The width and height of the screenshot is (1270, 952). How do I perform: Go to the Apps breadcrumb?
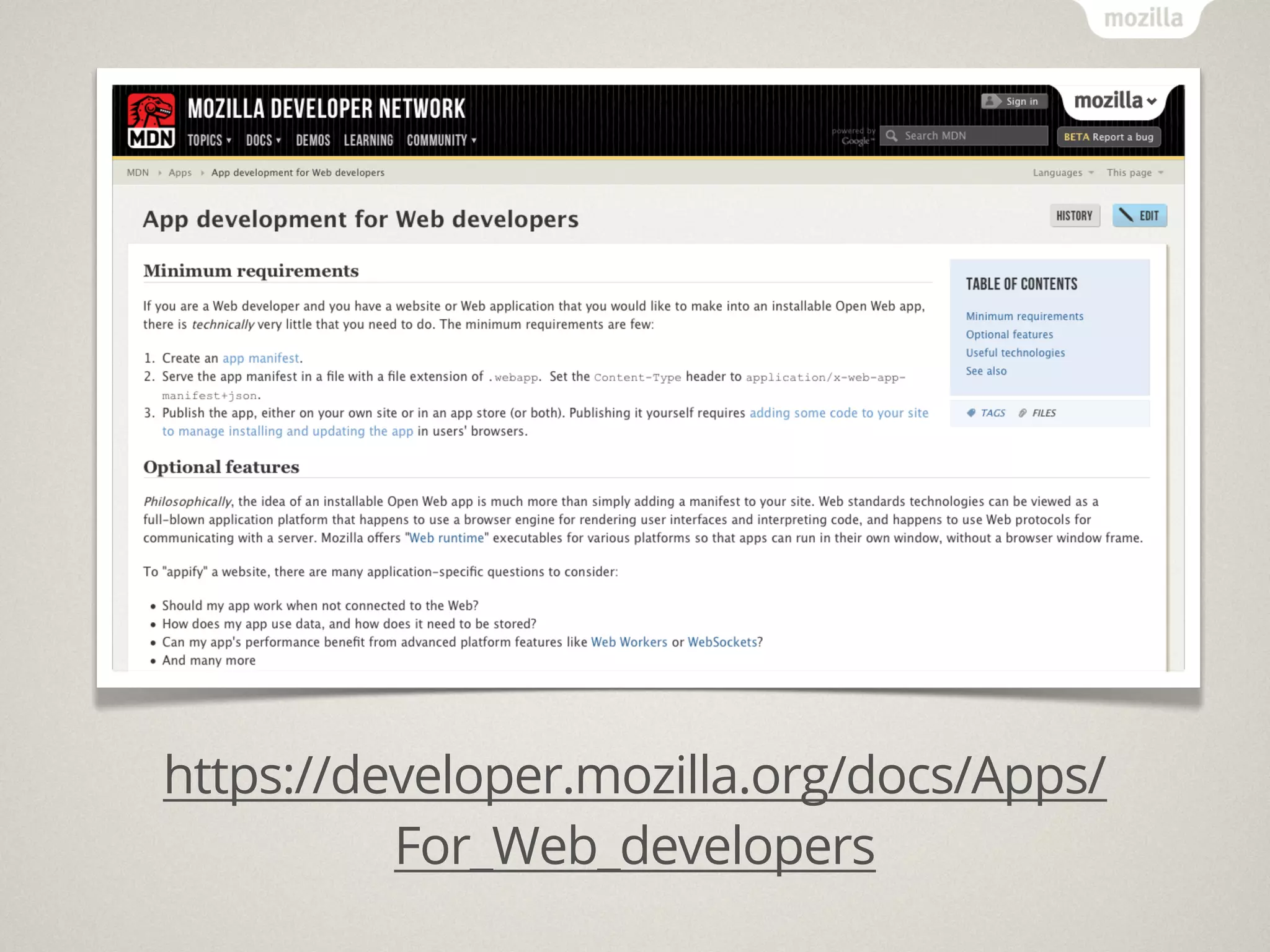point(180,172)
